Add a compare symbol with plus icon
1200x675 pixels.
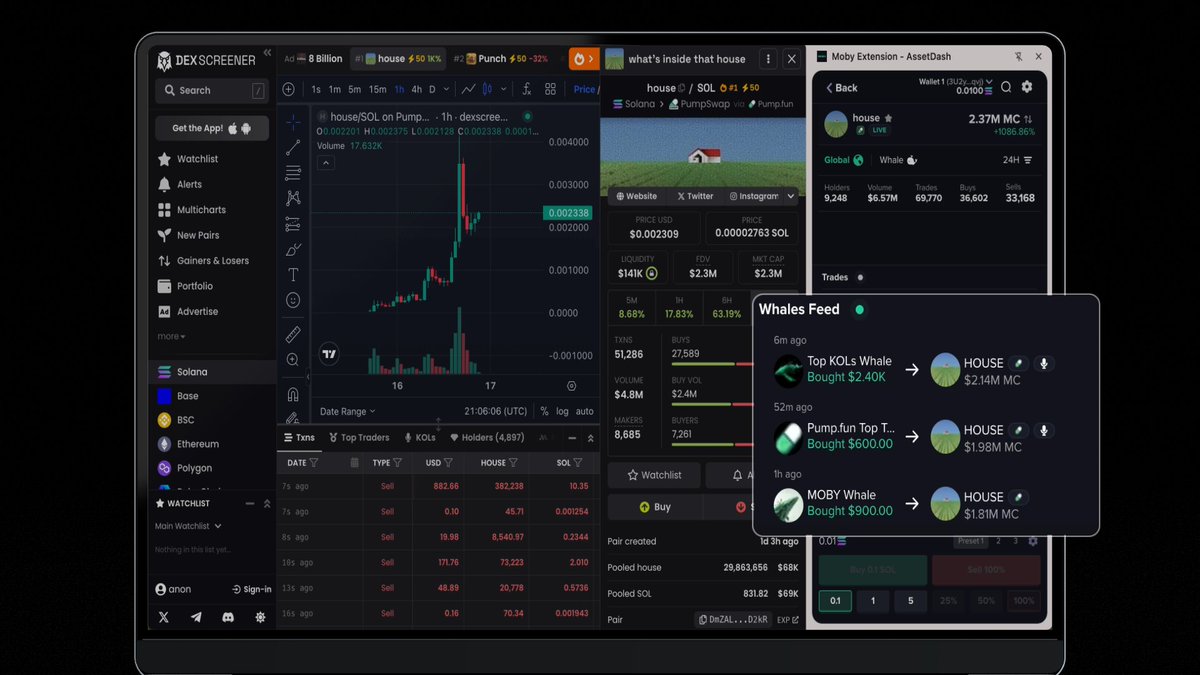(x=289, y=89)
